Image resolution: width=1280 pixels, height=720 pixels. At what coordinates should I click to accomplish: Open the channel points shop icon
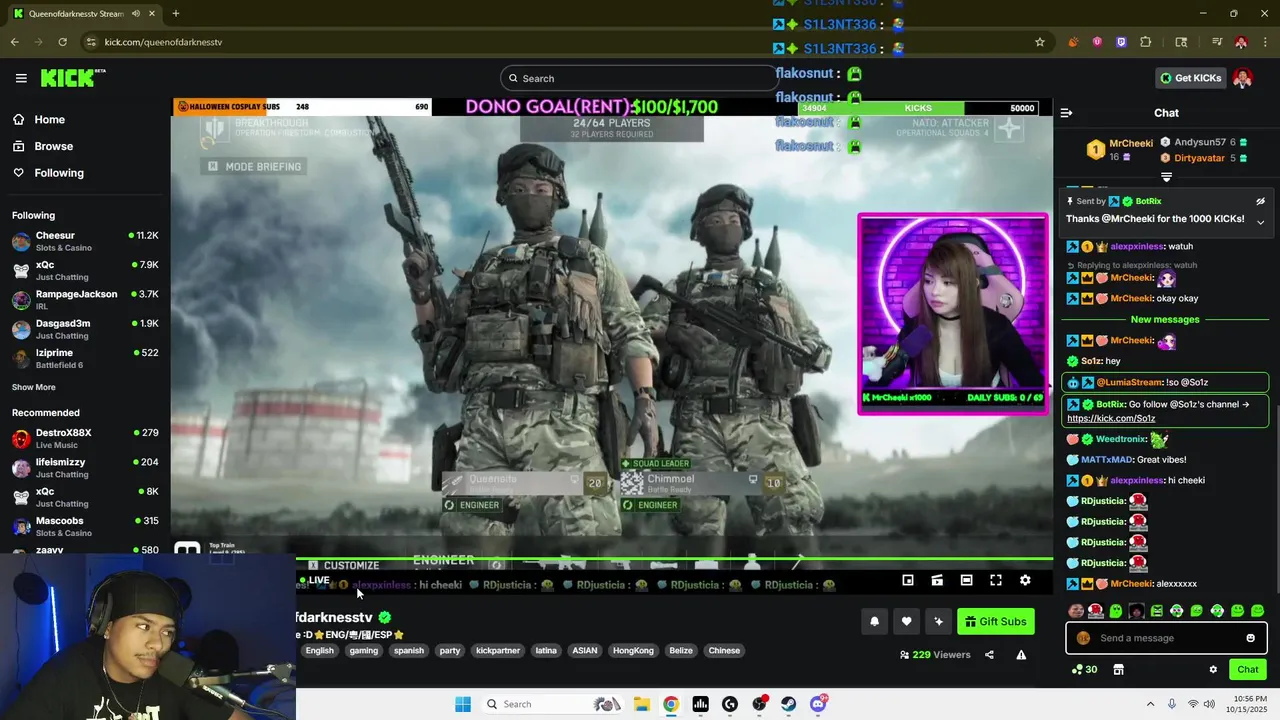[x=1118, y=669]
